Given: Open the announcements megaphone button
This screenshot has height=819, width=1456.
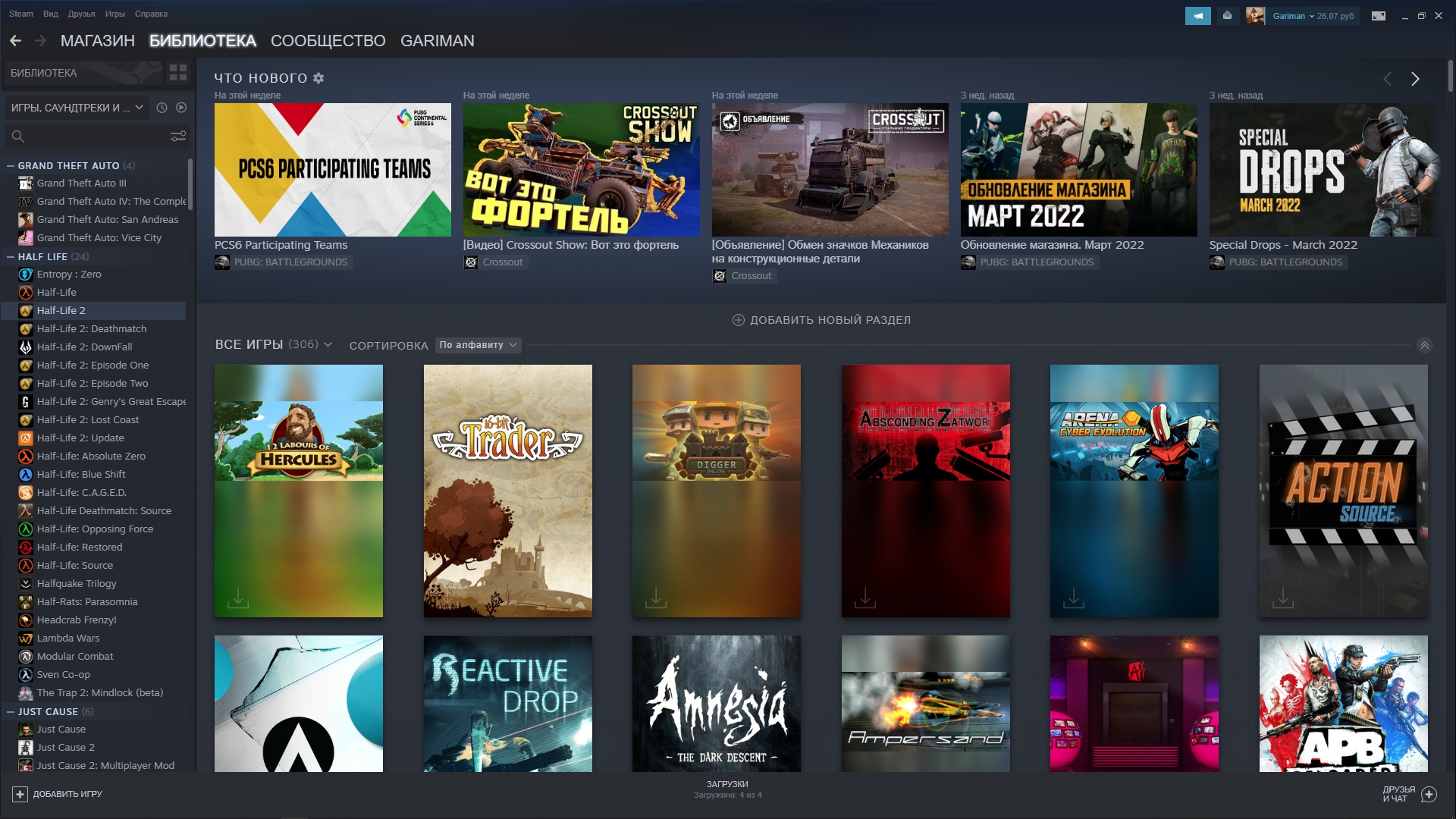Looking at the screenshot, I should [x=1198, y=16].
